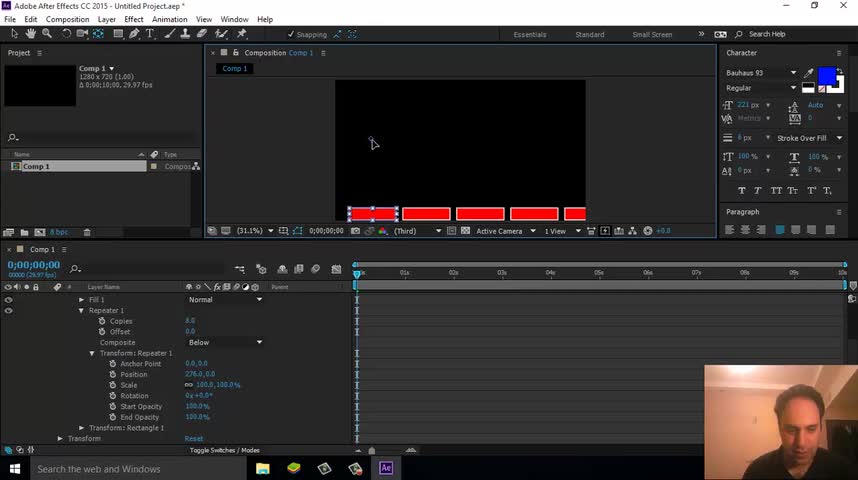The image size is (858, 480).
Task: Select the Horizontal Type tool
Action: tap(150, 34)
